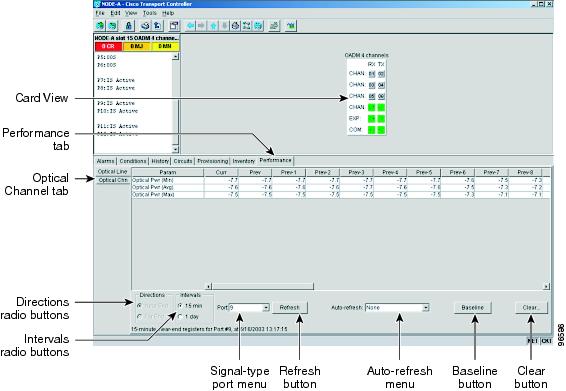The image size is (566, 391).
Task: Click the Baseline button
Action: click(x=473, y=308)
